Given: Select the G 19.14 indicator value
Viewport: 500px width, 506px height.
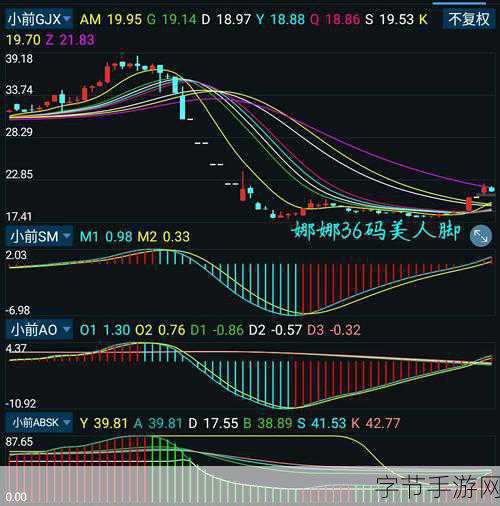Looking at the screenshot, I should point(171,19).
